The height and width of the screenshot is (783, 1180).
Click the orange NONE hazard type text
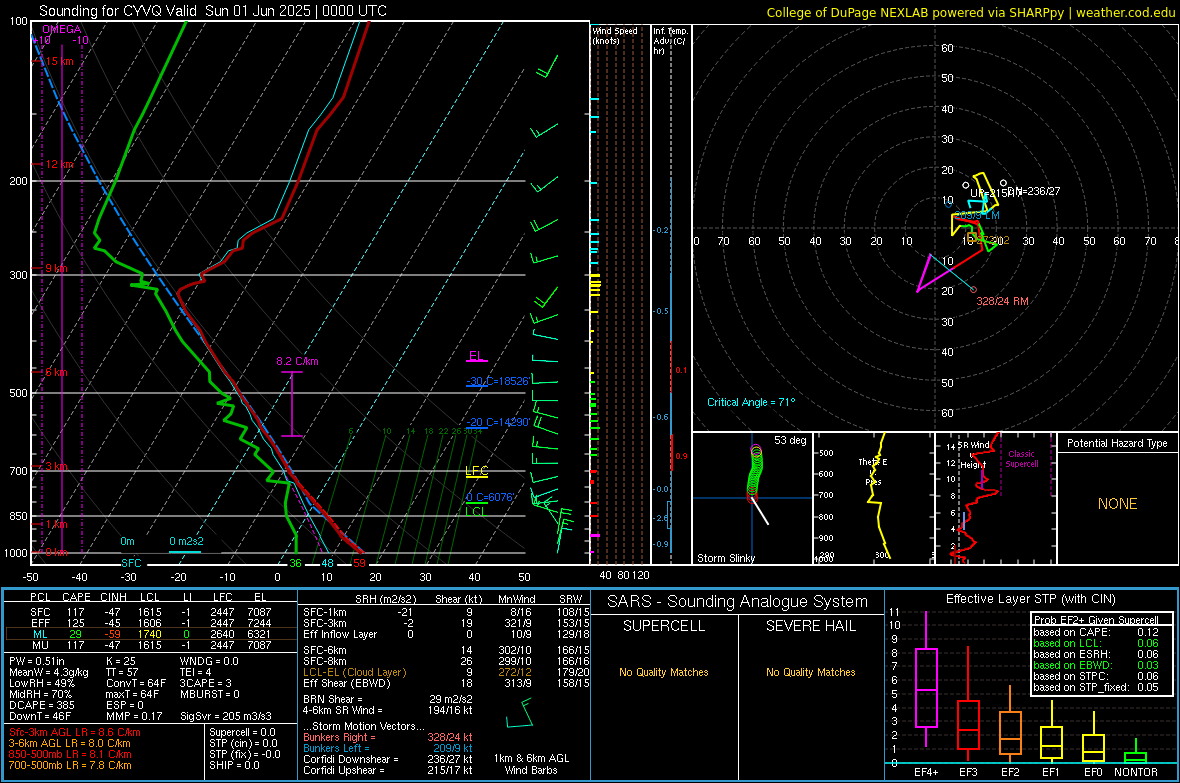click(x=1117, y=504)
